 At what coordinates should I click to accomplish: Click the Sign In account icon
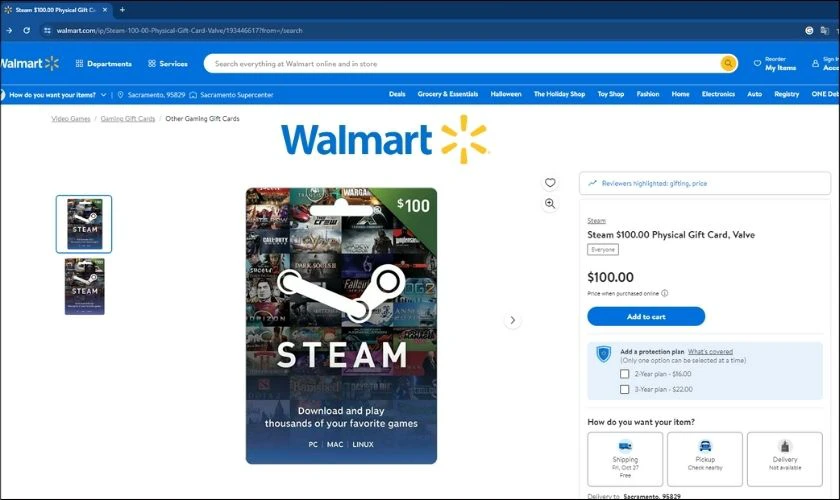coord(815,63)
